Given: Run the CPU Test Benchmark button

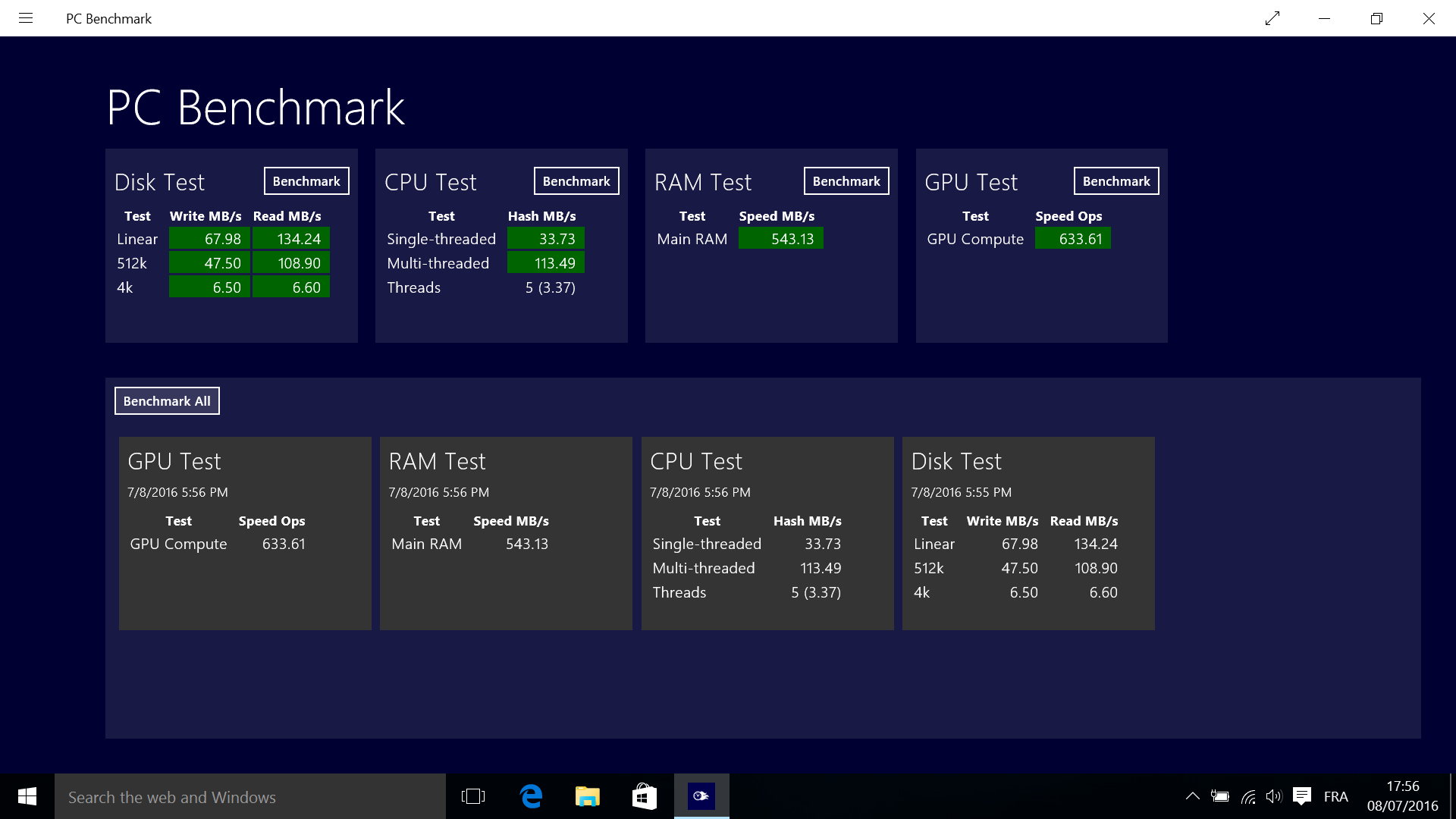Looking at the screenshot, I should pyautogui.click(x=576, y=181).
